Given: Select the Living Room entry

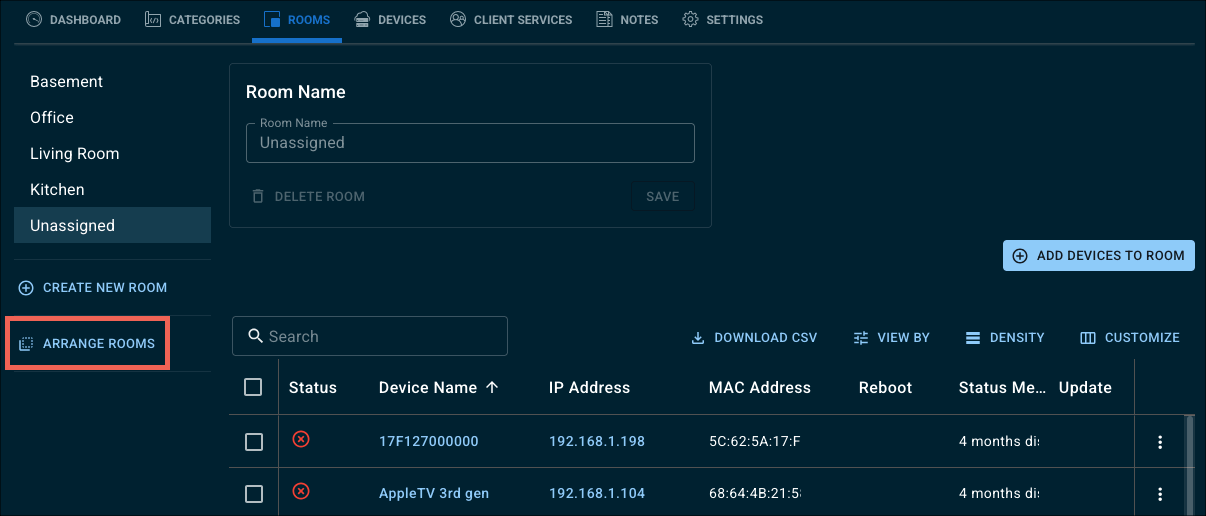Looking at the screenshot, I should (112, 154).
